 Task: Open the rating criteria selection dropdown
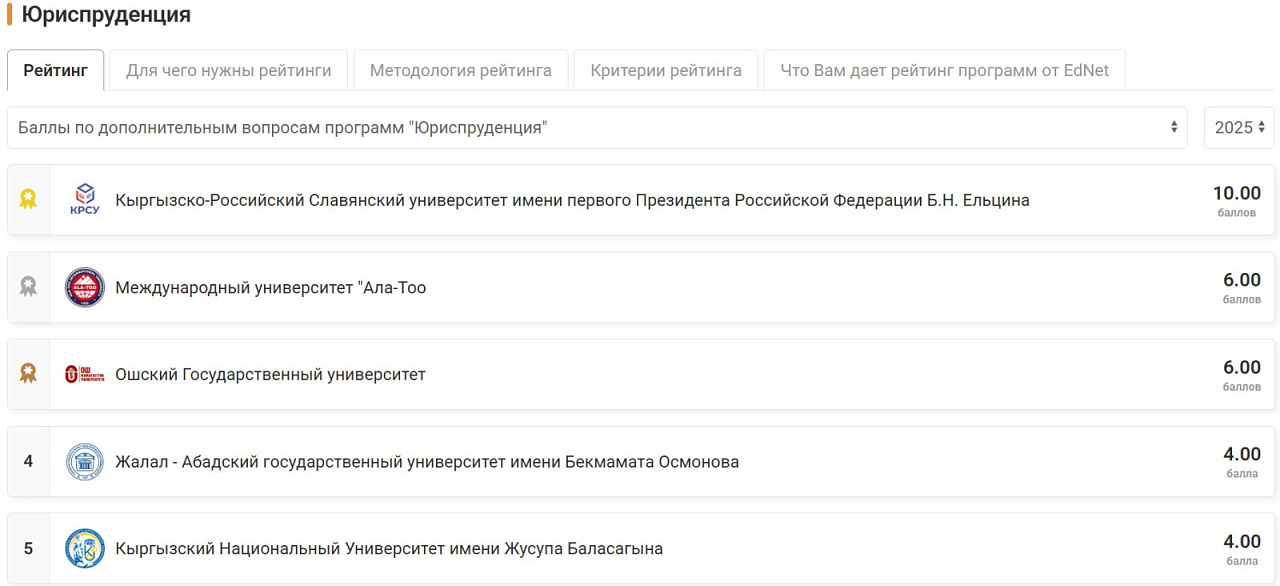tap(597, 128)
